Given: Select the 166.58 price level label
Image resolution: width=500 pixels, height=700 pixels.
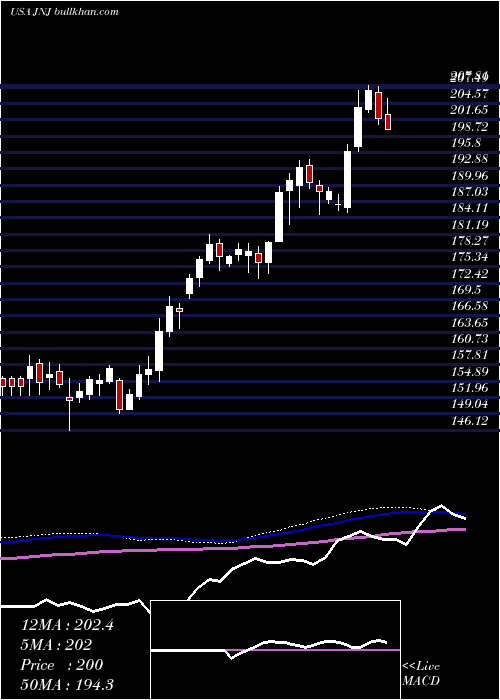Looking at the screenshot, I should [x=469, y=306].
